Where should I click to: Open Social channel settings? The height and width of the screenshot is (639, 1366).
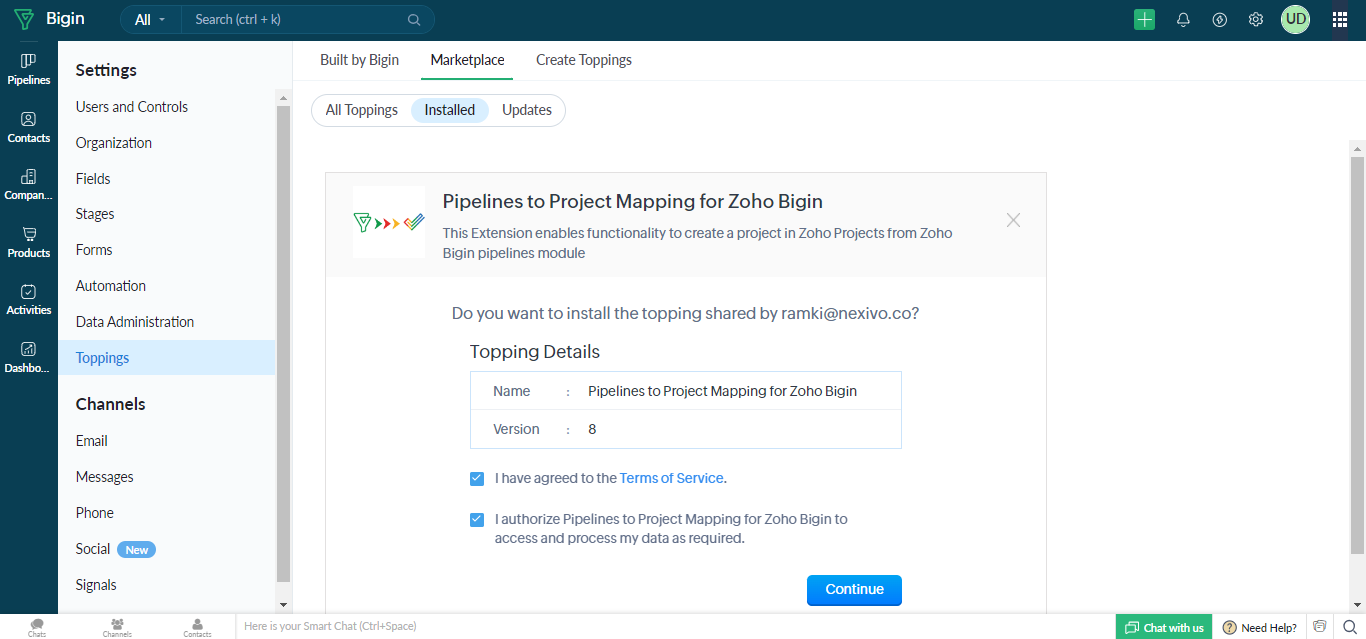click(x=93, y=549)
